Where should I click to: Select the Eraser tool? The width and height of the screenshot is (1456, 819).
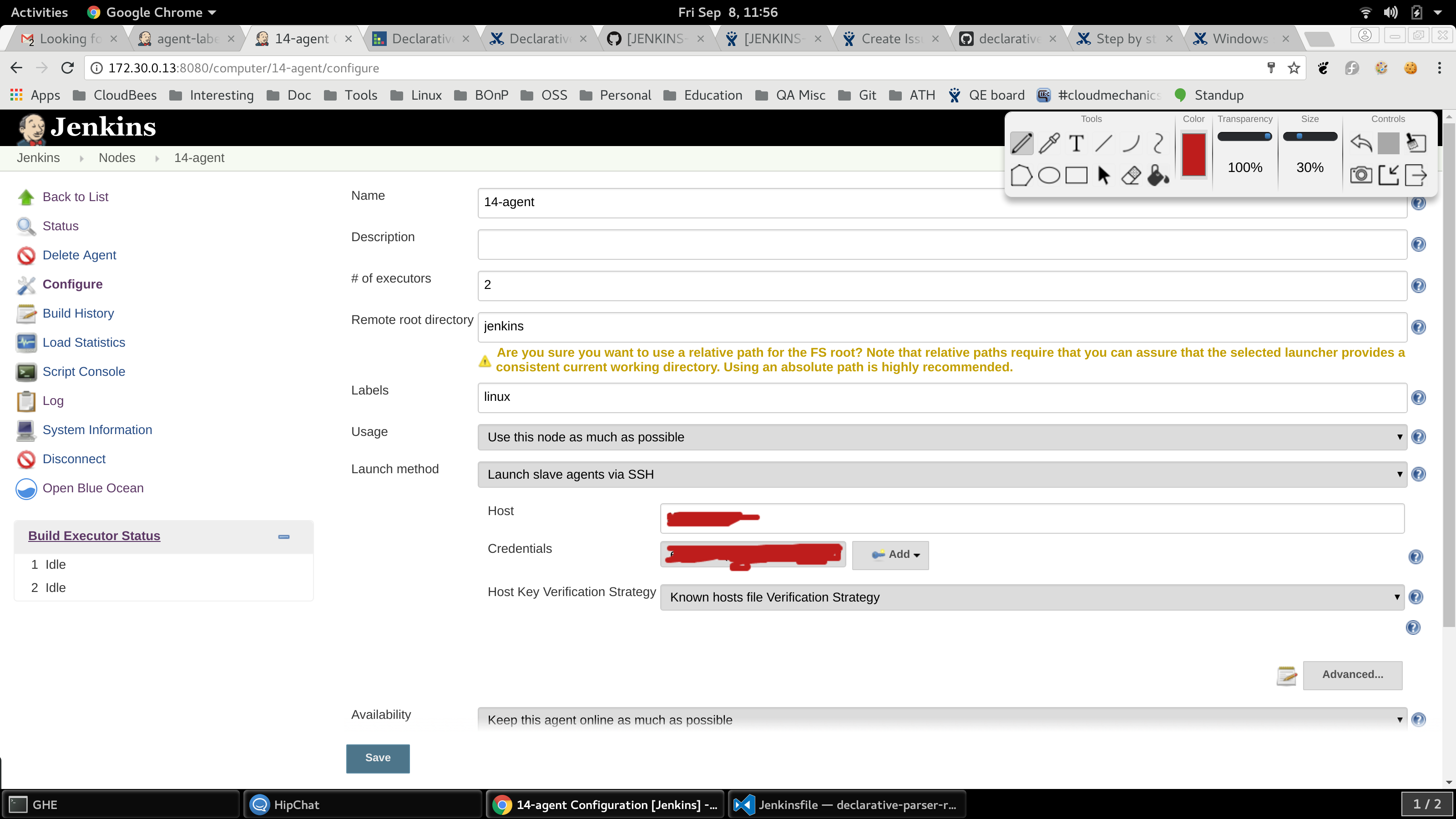(1131, 176)
